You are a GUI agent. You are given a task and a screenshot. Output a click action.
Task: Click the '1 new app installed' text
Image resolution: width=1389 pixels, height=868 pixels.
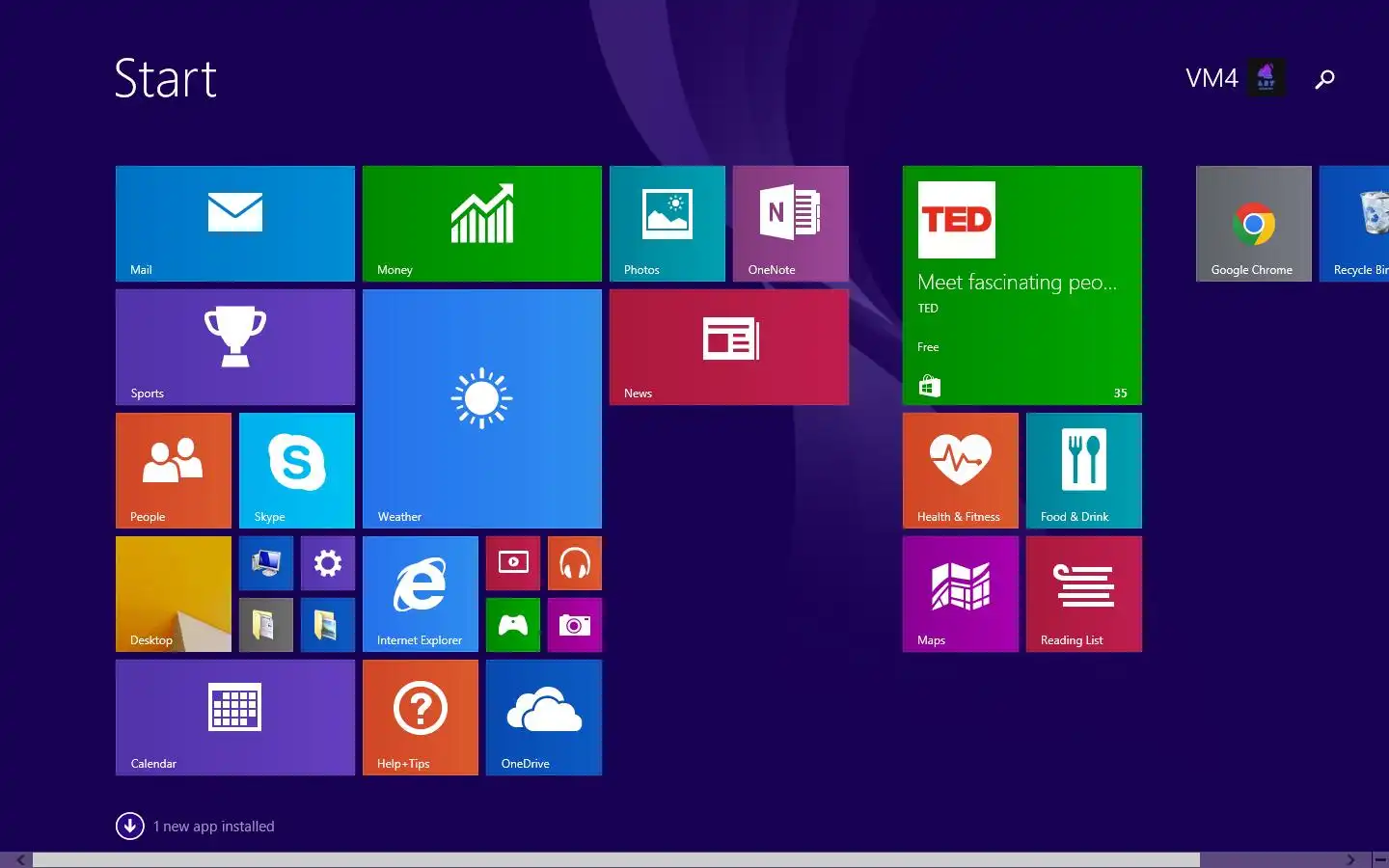[214, 827]
